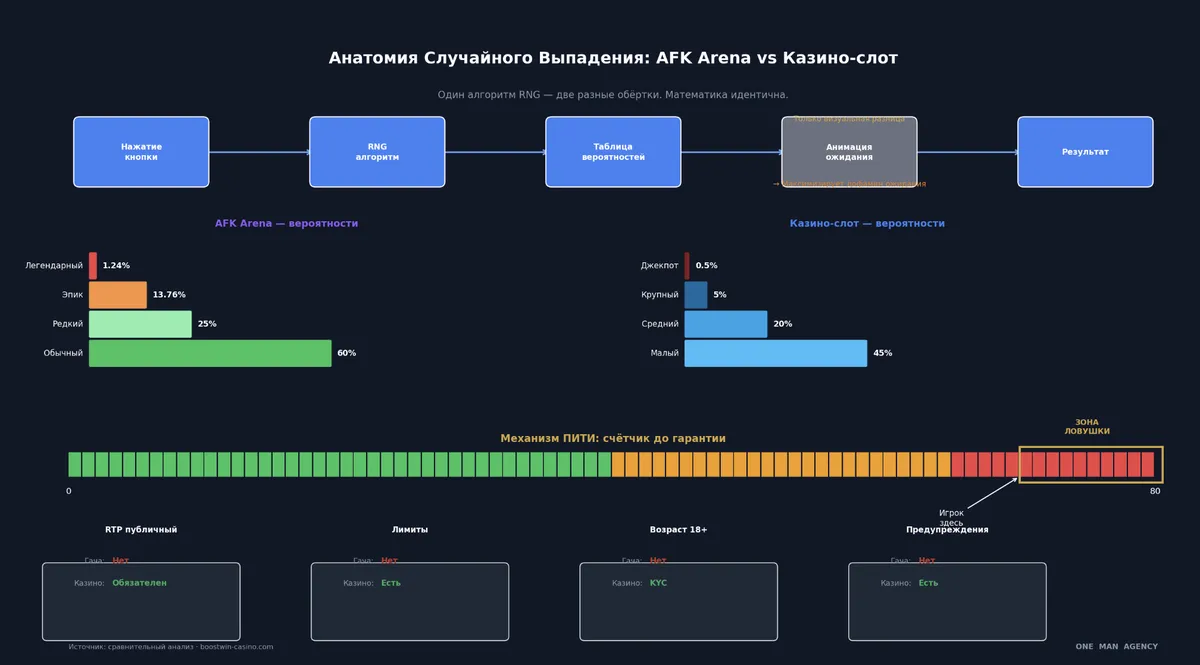1200x665 pixels.
Task: Click the "Лимиты" comparison card
Action: [x=410, y=601]
